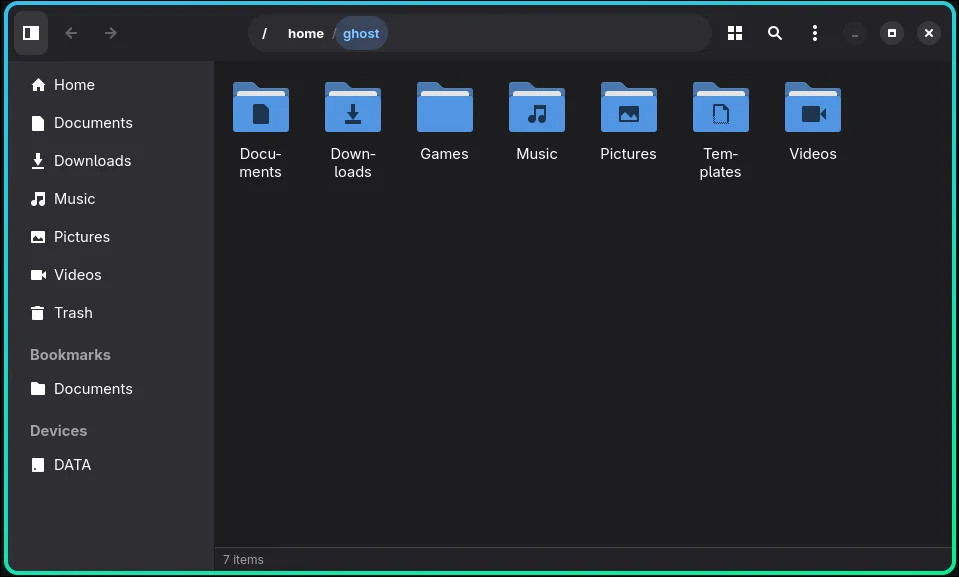This screenshot has width=959, height=577.
Task: Go back to previous folder
Action: click(x=71, y=33)
